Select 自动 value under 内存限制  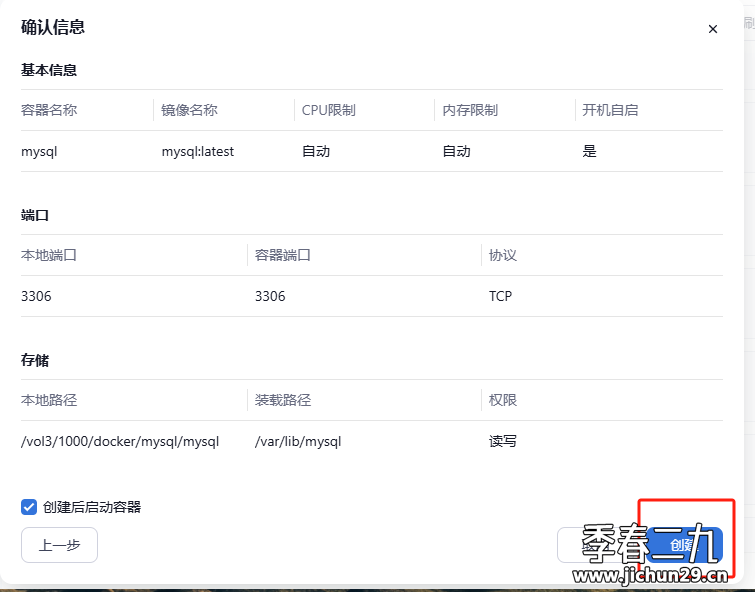click(x=456, y=151)
